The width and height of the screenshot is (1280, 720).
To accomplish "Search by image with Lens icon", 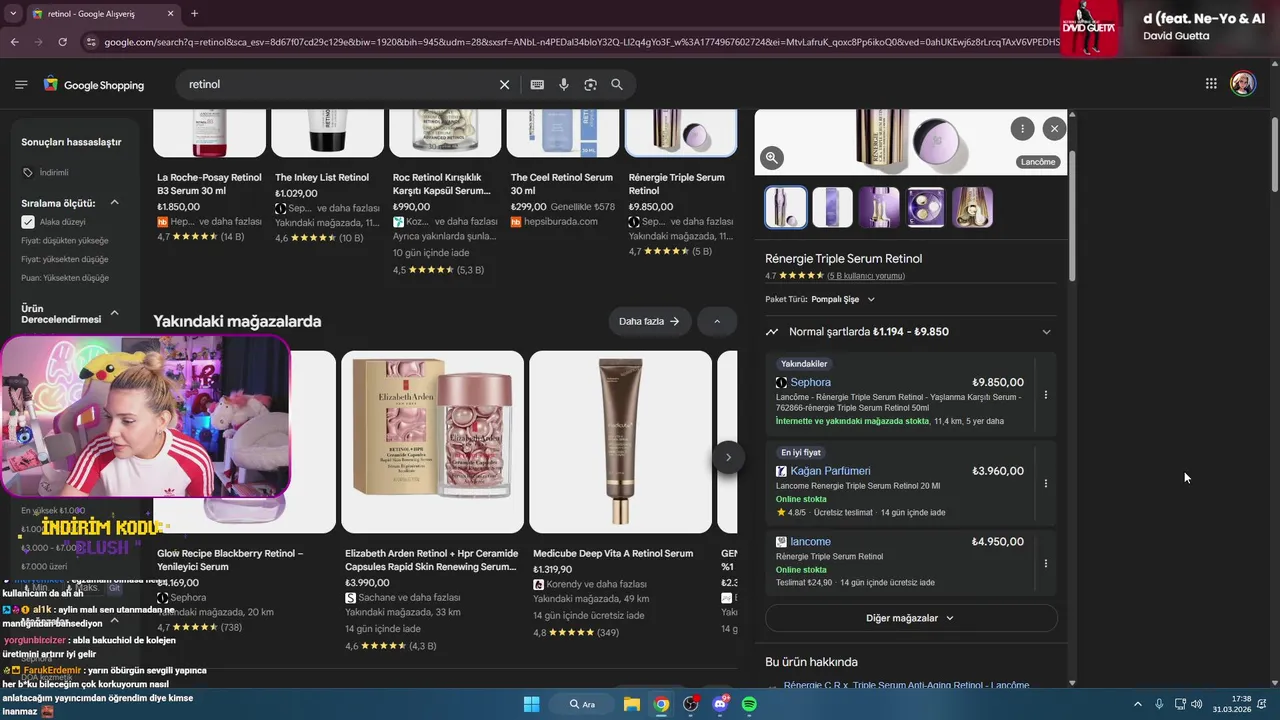I will (x=590, y=85).
